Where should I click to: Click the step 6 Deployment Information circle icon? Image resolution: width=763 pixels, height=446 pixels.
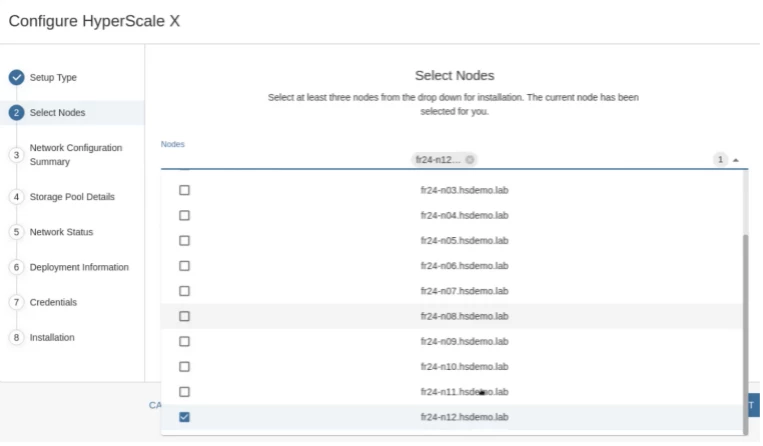pos(16,267)
